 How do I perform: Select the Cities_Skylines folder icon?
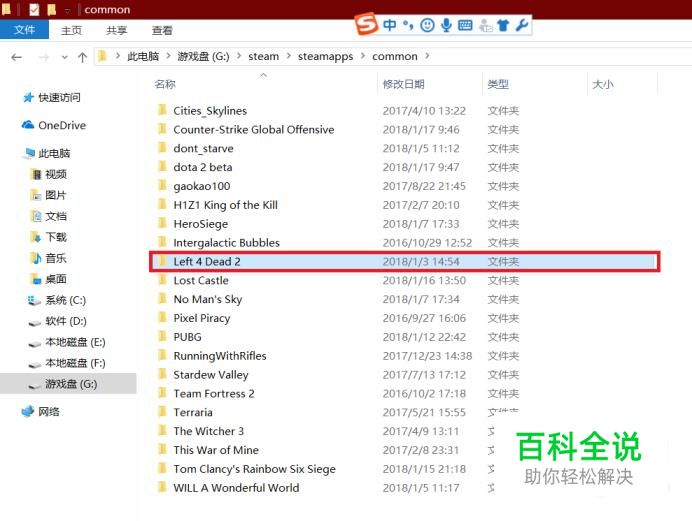point(162,110)
